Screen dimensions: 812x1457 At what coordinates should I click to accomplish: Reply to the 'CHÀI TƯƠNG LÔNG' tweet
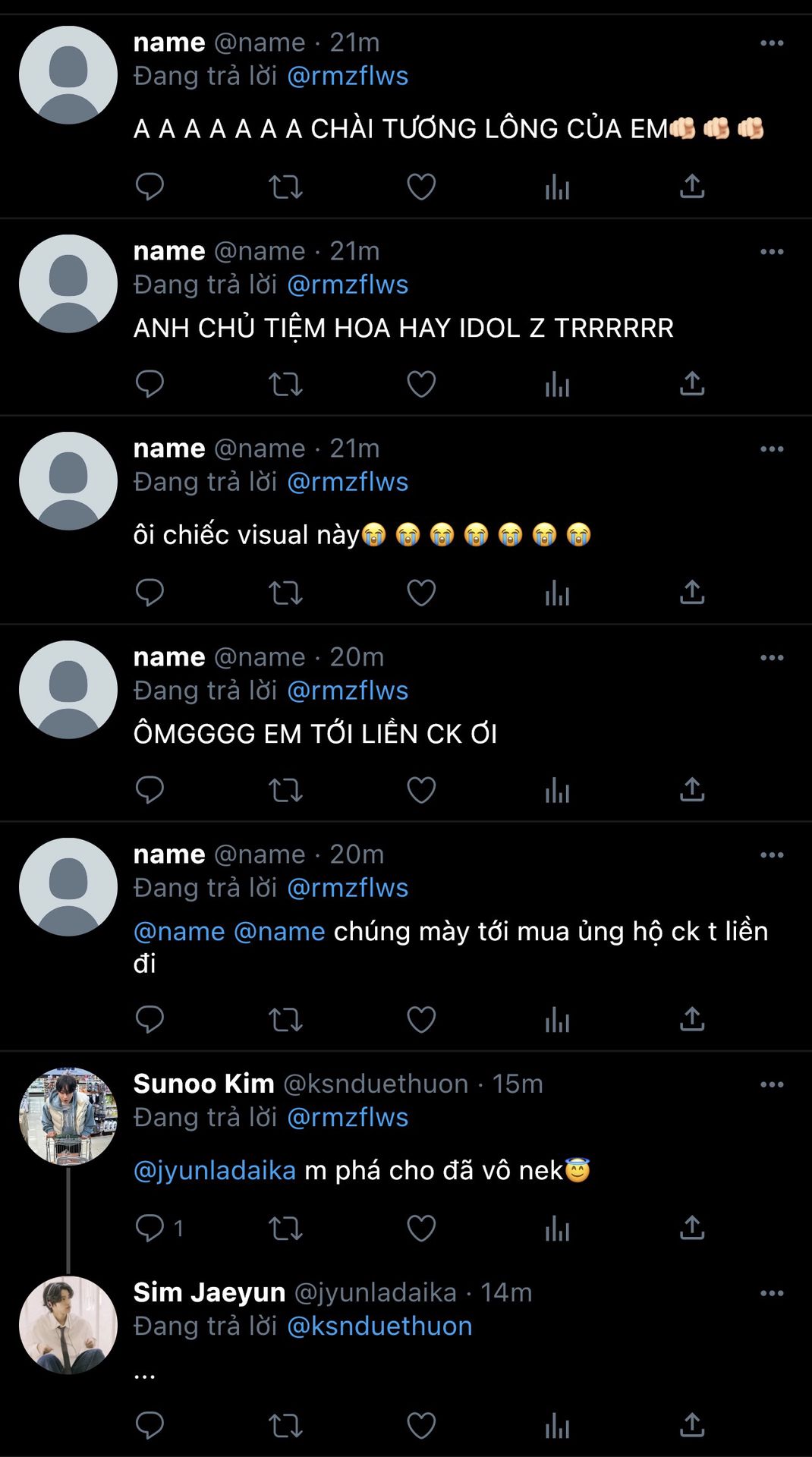[x=149, y=187]
